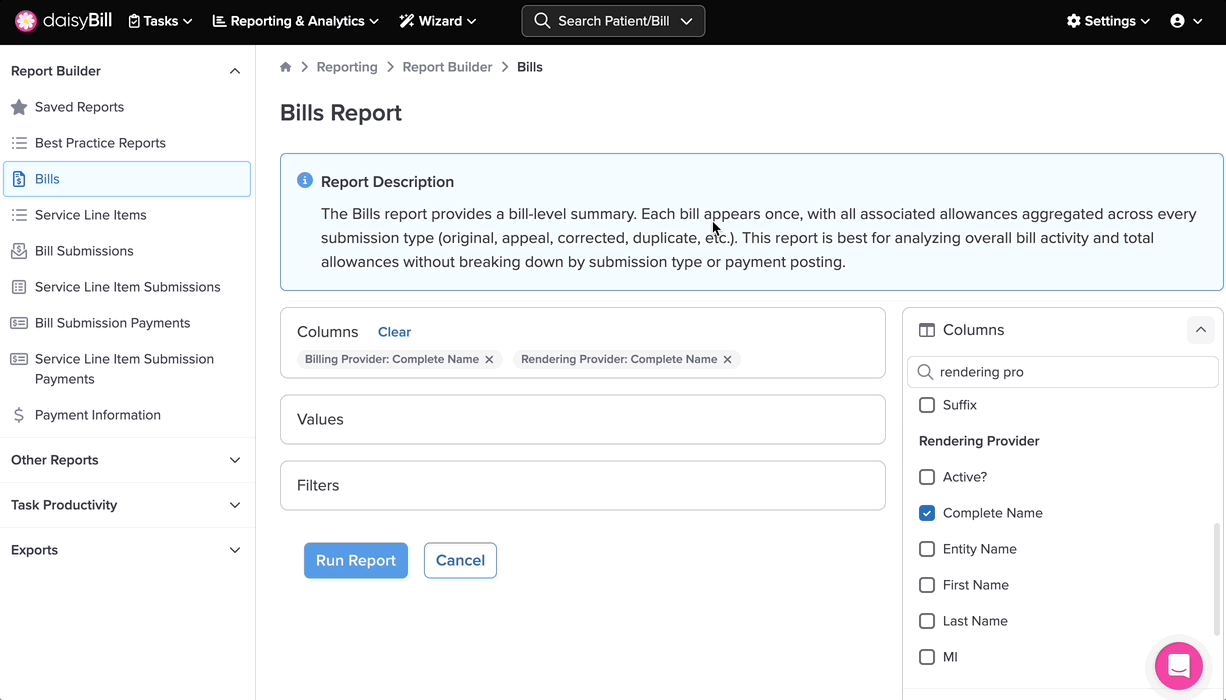Click the columns search input field

(x=1070, y=372)
